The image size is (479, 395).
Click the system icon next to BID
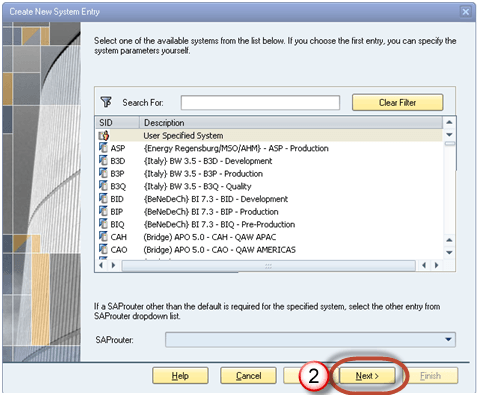(x=103, y=198)
